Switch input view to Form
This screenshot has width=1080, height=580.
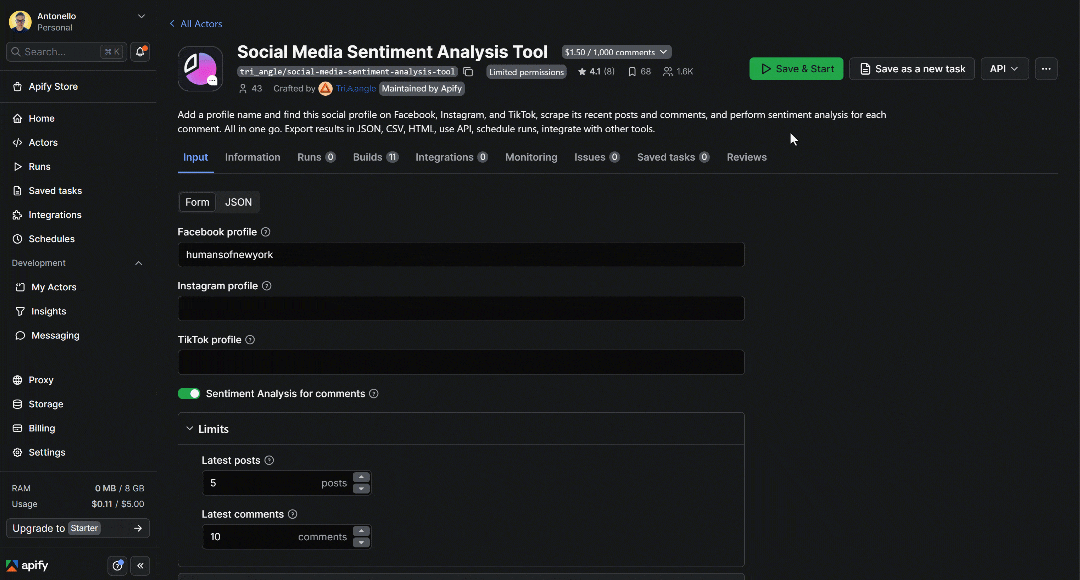pos(197,202)
